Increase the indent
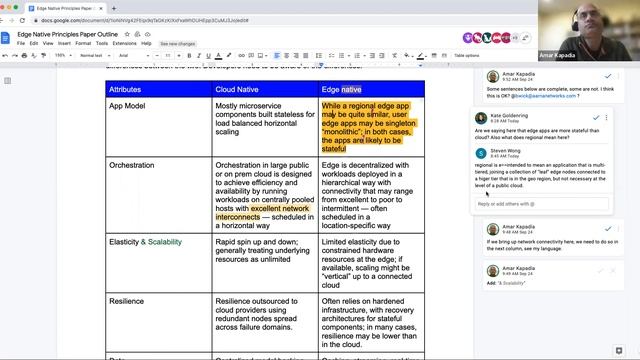 pyautogui.click(x=382, y=56)
